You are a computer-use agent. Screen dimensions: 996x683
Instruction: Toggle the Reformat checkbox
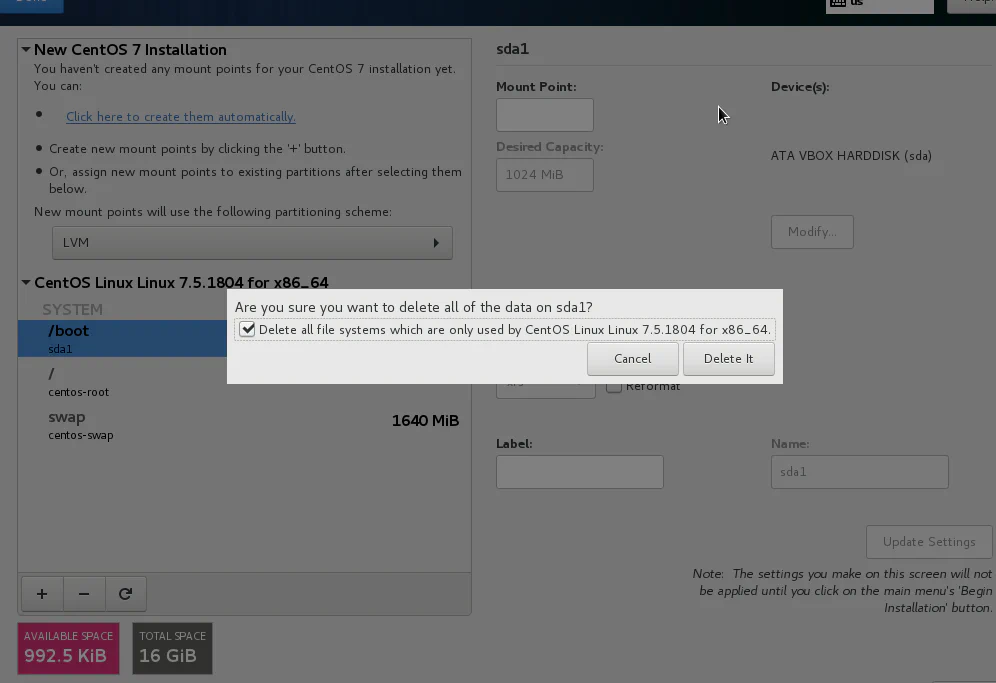click(614, 386)
